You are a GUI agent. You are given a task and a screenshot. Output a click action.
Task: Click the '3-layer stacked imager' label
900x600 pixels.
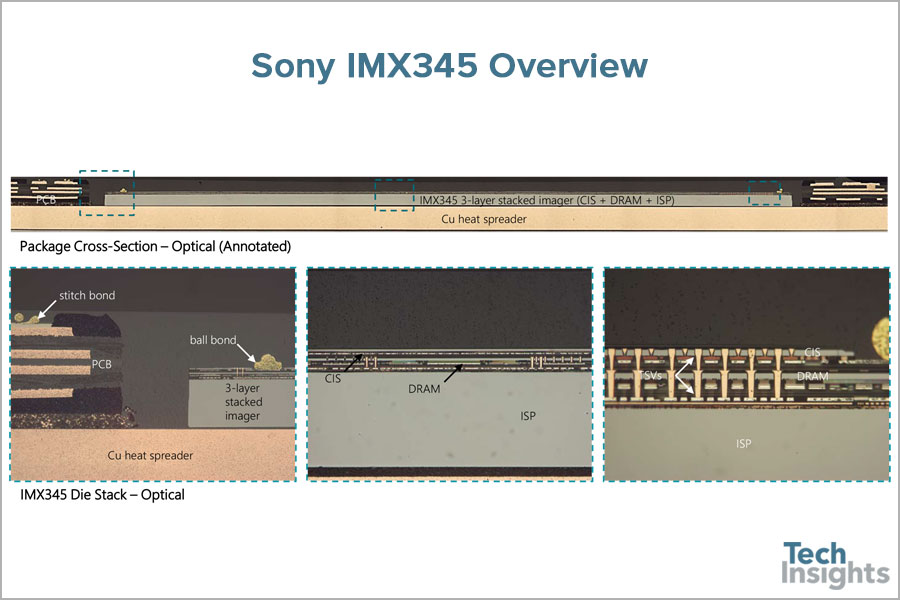coord(243,402)
